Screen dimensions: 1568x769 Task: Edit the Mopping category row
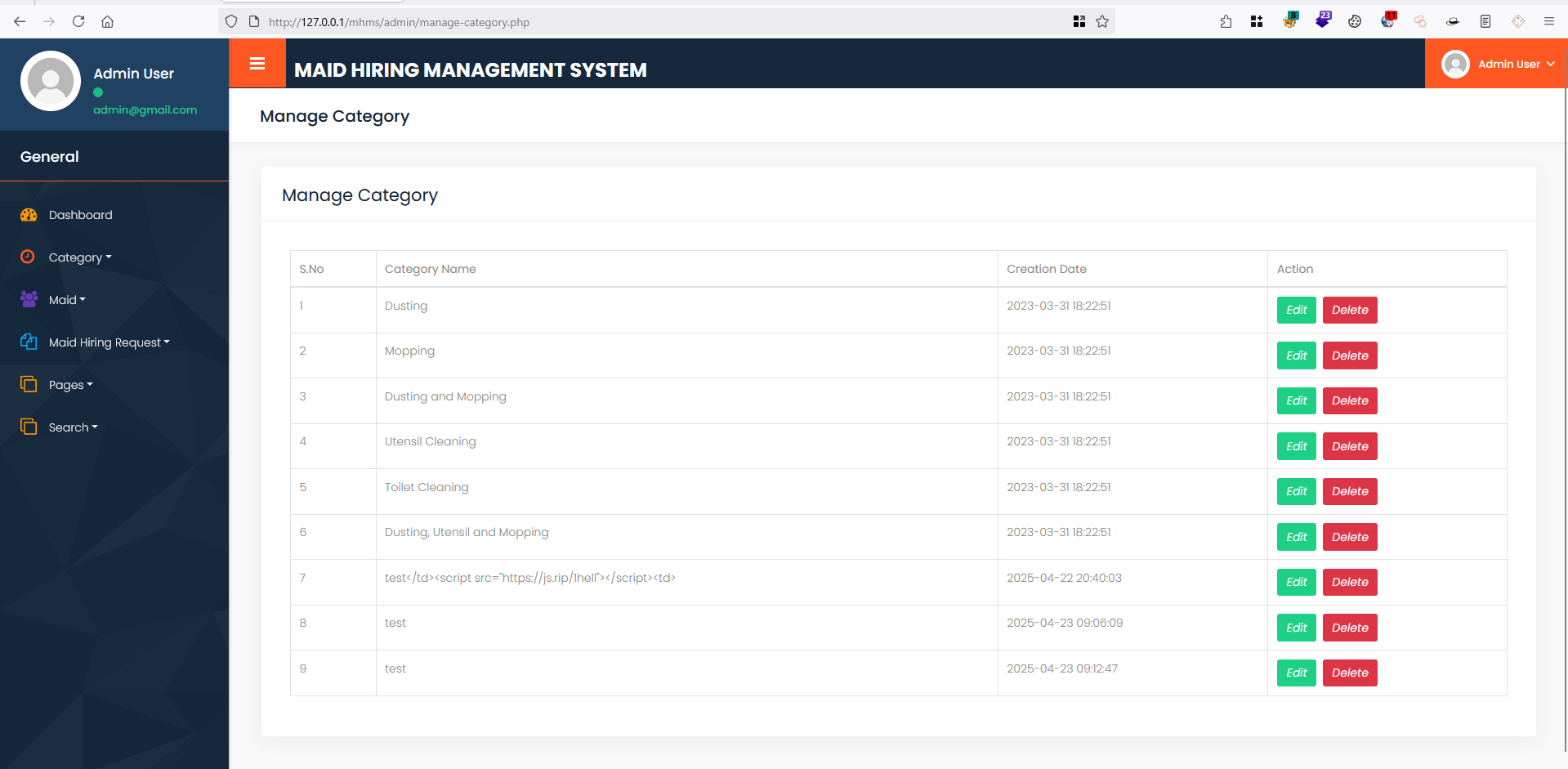click(x=1297, y=355)
